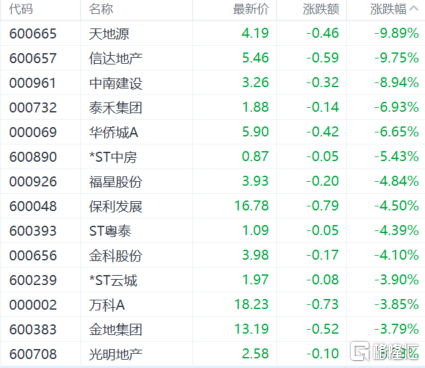Click the 格隆汇 watermark logo
Viewport: 425px width, 368px height.
(x=384, y=351)
